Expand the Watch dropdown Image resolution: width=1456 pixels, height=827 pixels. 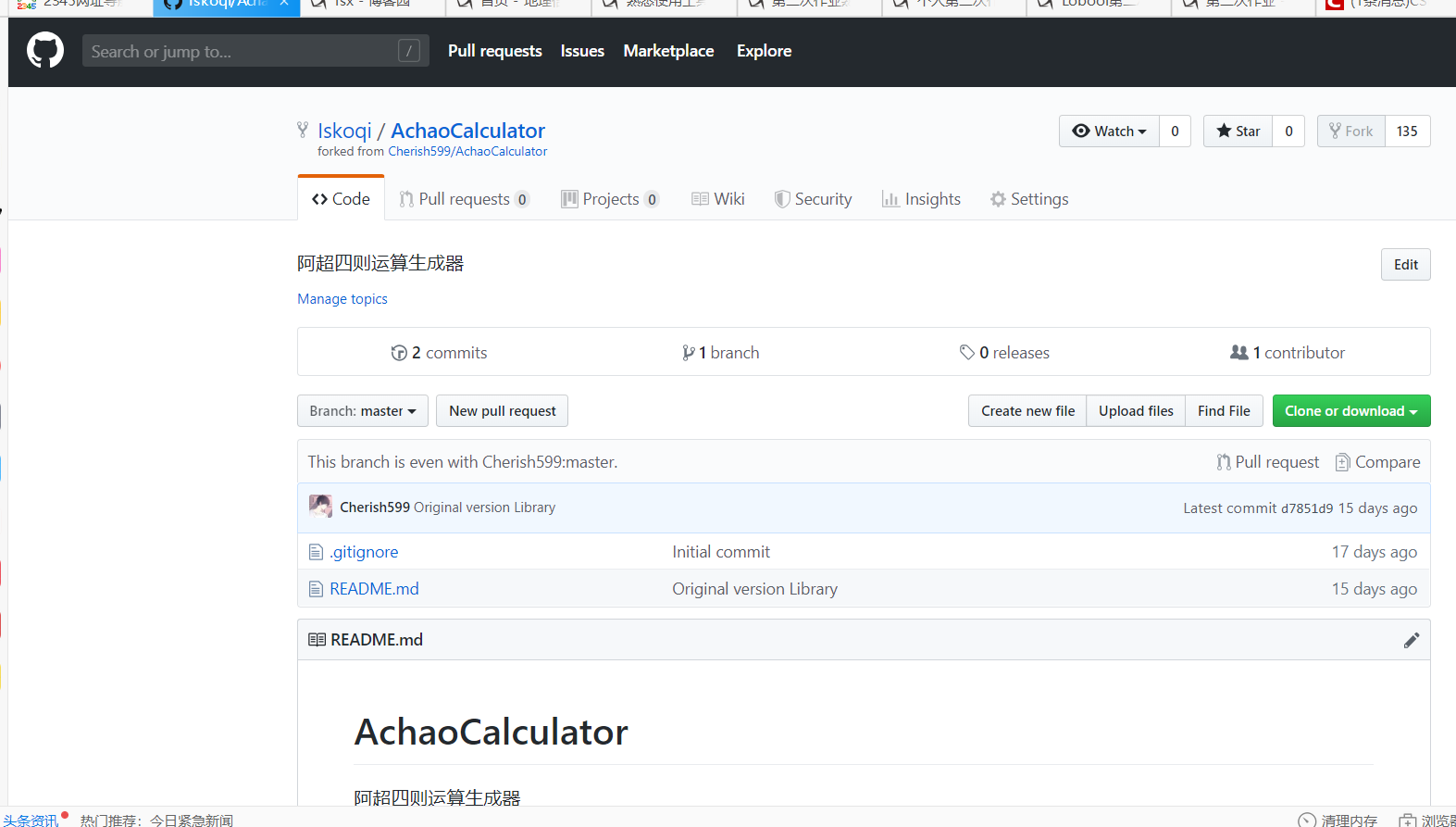1109,132
